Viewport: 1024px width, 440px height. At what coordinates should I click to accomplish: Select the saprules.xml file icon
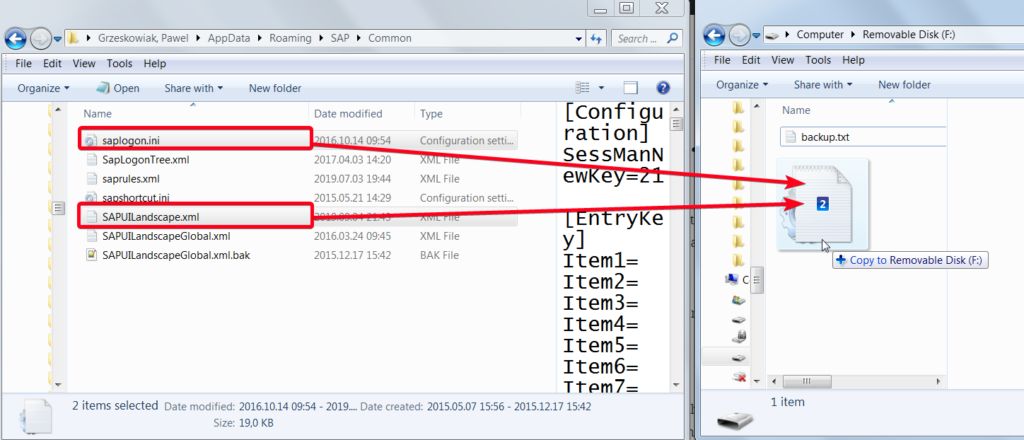point(91,178)
